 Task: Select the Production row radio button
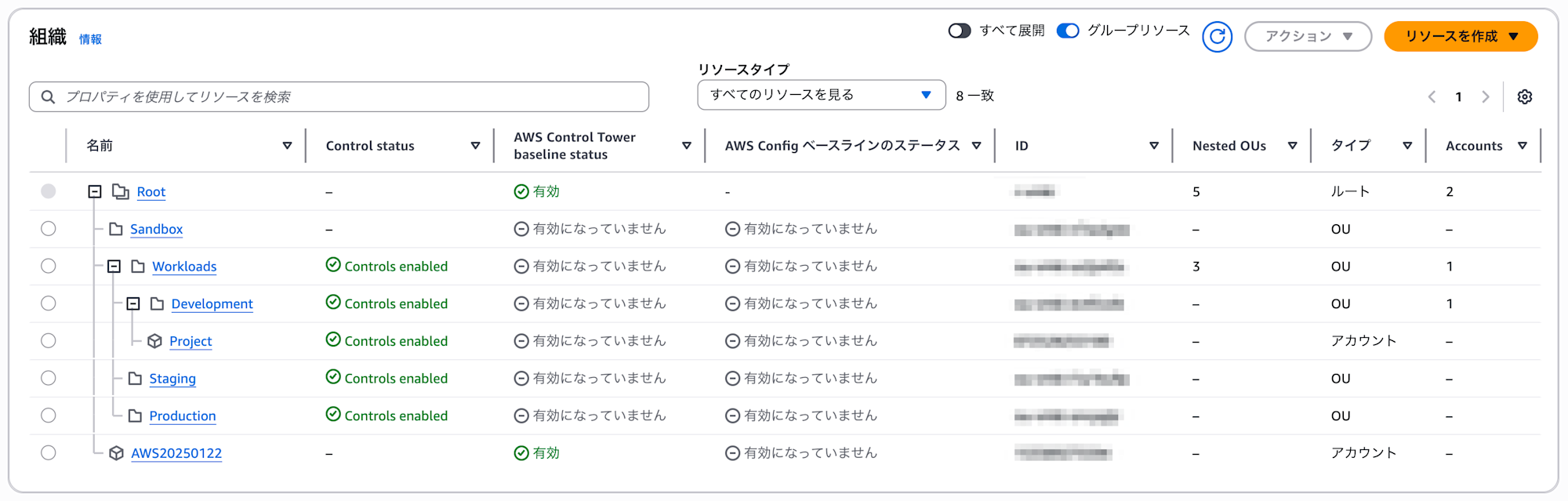49,415
